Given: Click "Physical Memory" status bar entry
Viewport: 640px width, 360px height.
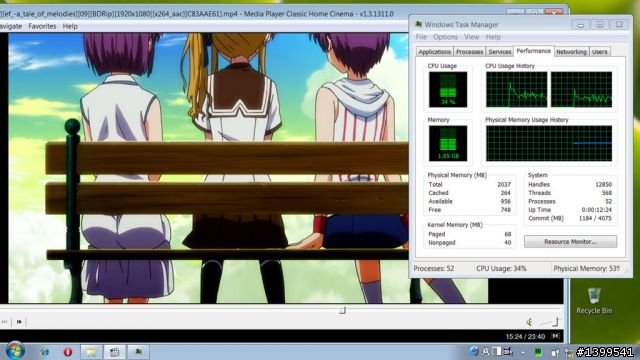Looking at the screenshot, I should tap(586, 269).
